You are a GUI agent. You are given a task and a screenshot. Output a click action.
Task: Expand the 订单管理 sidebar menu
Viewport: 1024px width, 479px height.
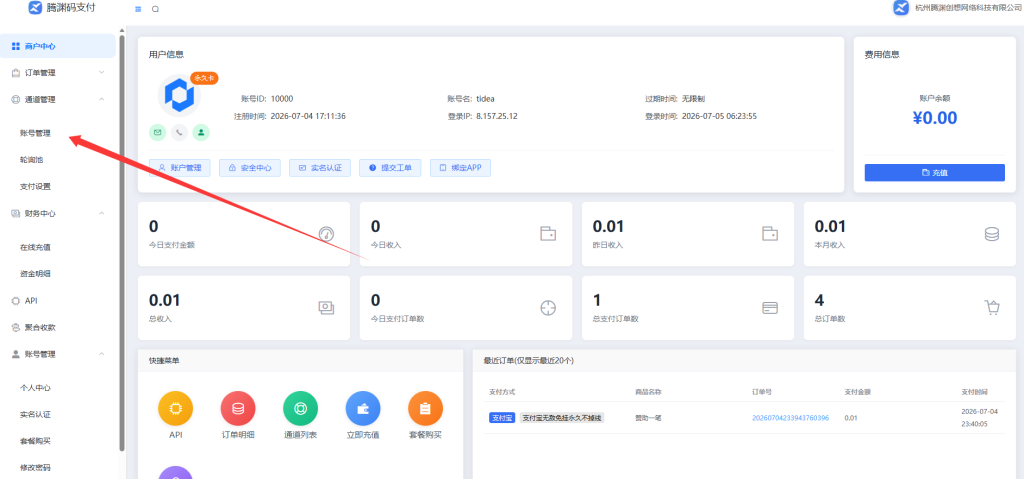(x=57, y=73)
